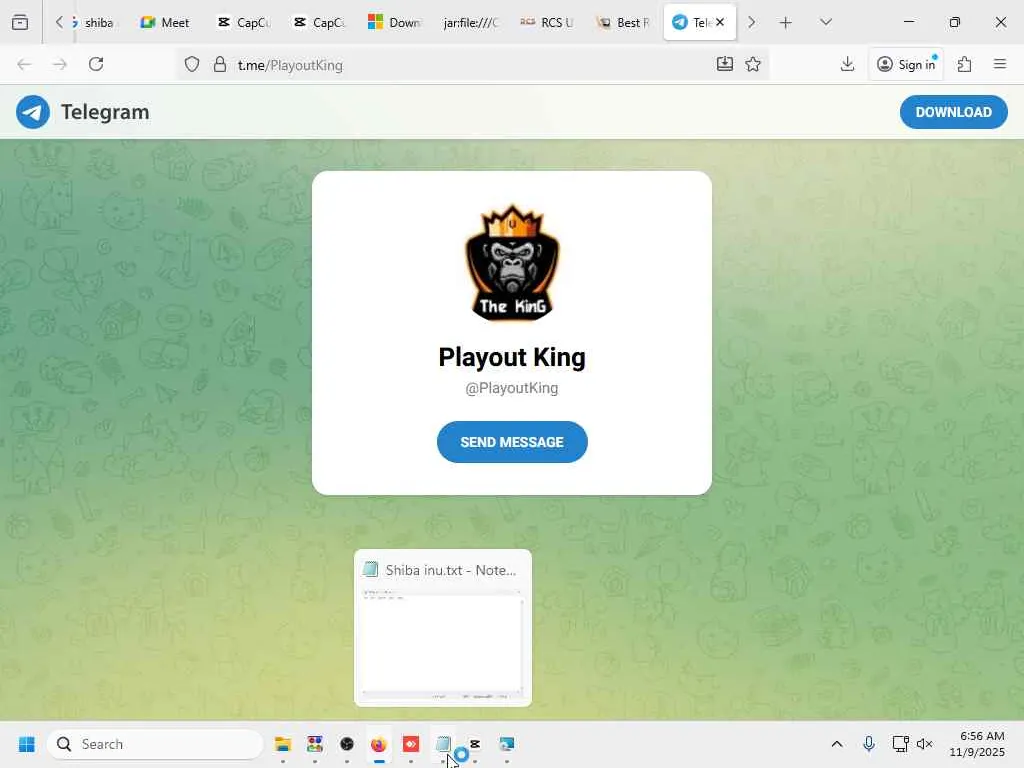Click the blue DOWNLOAD button

point(953,112)
